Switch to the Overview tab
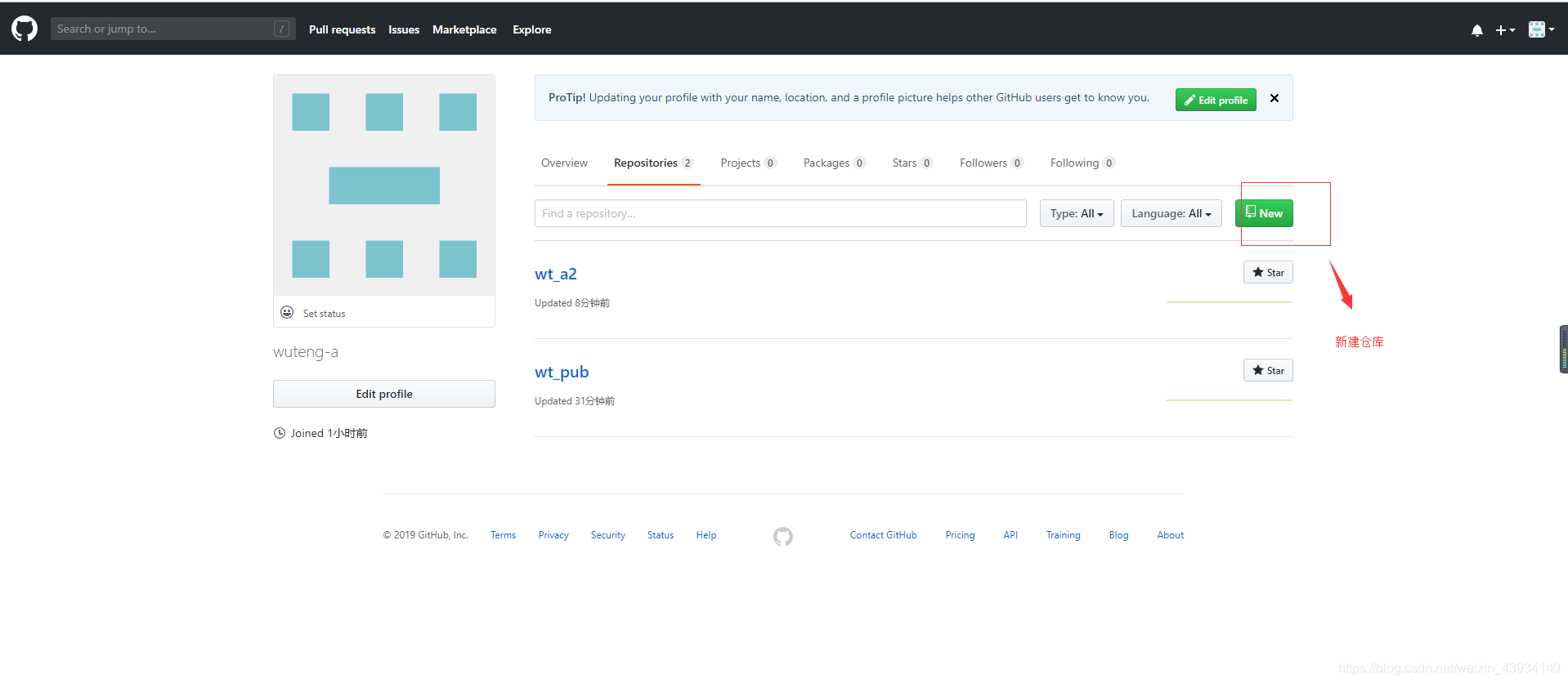This screenshot has width=1568, height=683. [564, 163]
